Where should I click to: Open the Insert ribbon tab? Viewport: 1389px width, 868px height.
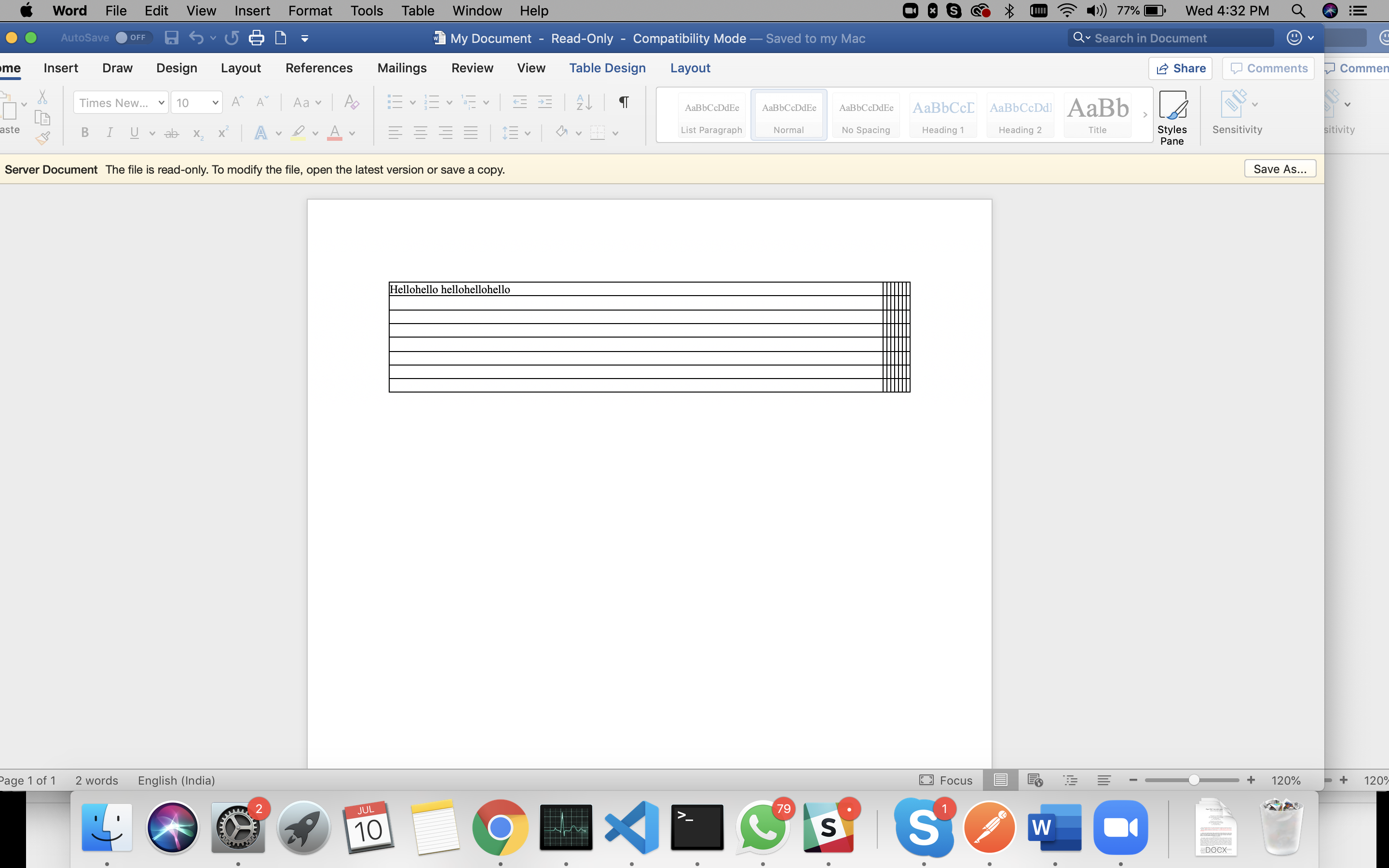pyautogui.click(x=61, y=68)
